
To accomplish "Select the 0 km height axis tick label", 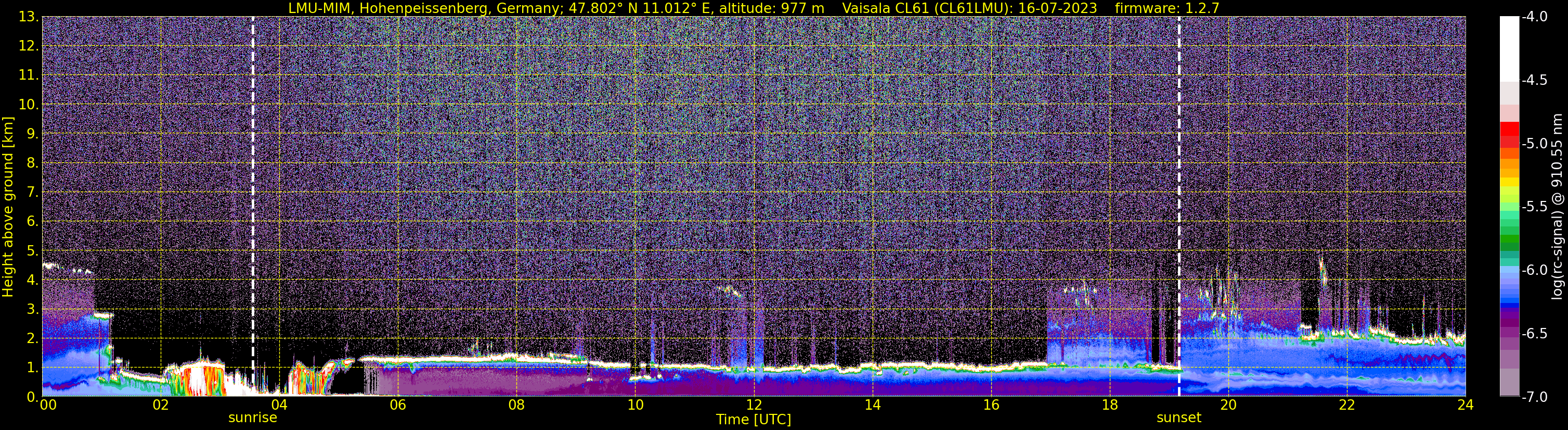I will (x=32, y=397).
